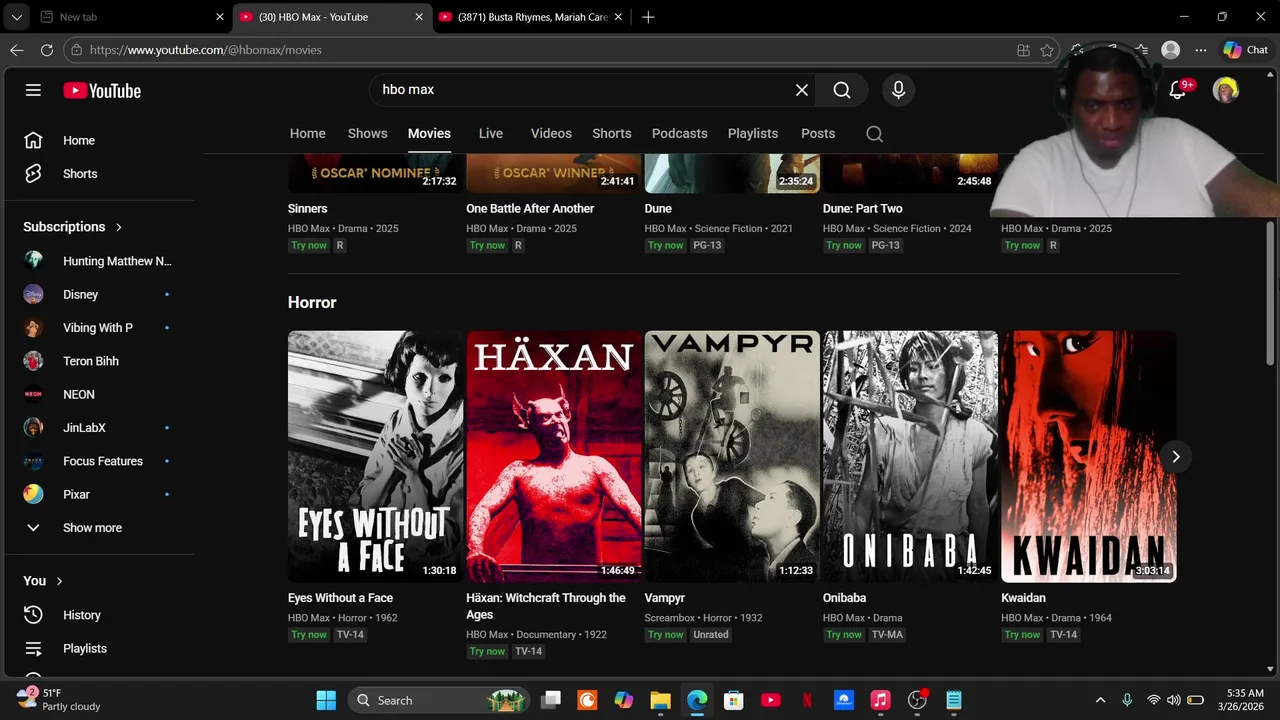Click the magnifier search button
Viewport: 1280px width, 720px height.
pyautogui.click(x=842, y=90)
